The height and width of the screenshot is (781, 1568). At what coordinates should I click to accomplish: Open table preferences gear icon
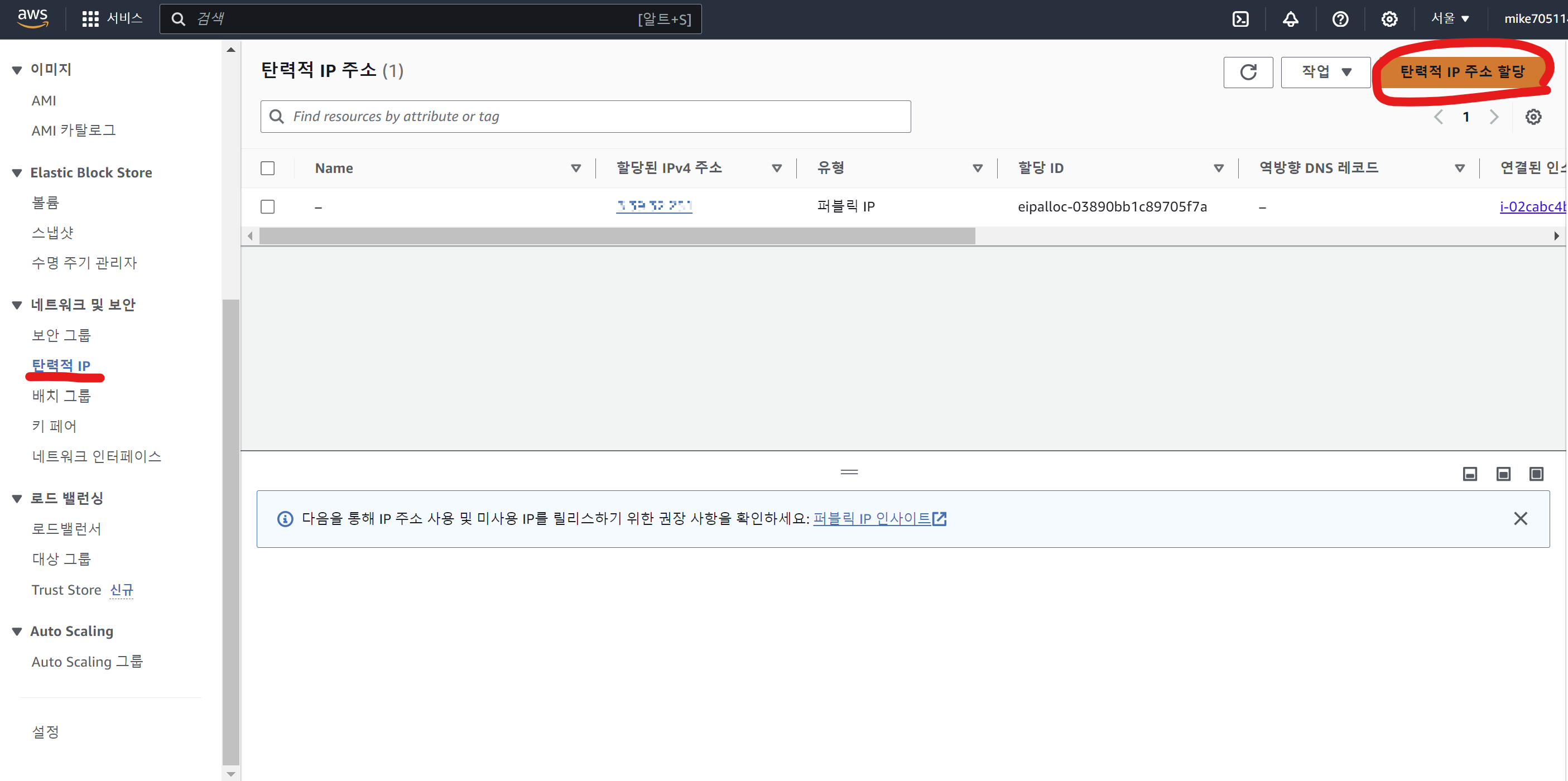tap(1533, 117)
